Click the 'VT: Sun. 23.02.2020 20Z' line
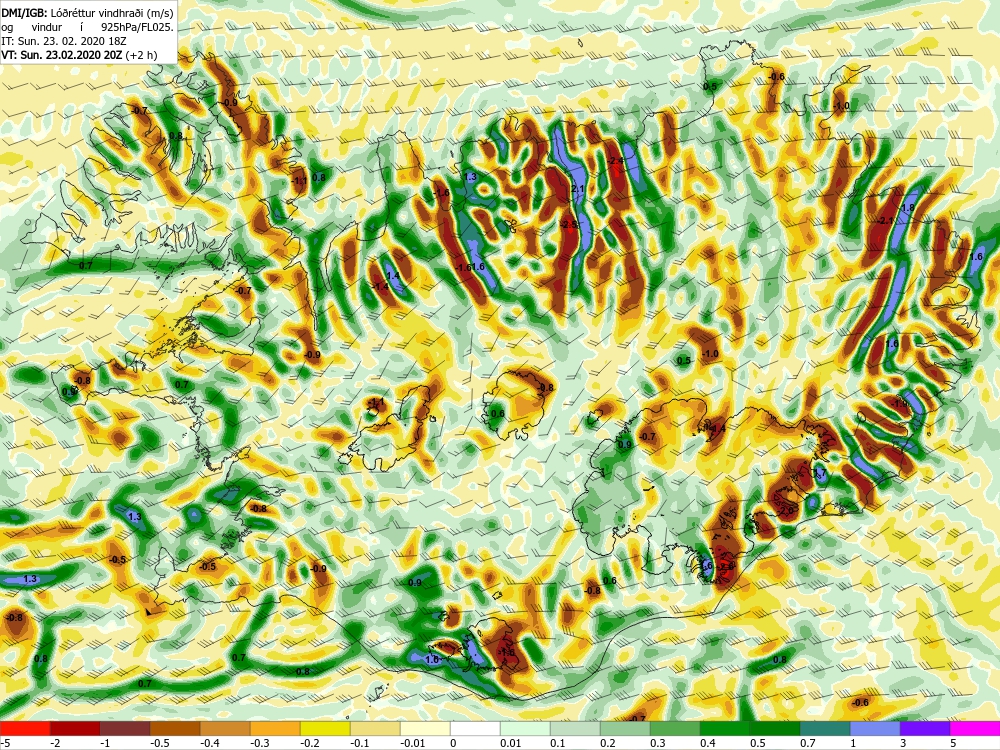The image size is (1000, 750). [x=62, y=55]
